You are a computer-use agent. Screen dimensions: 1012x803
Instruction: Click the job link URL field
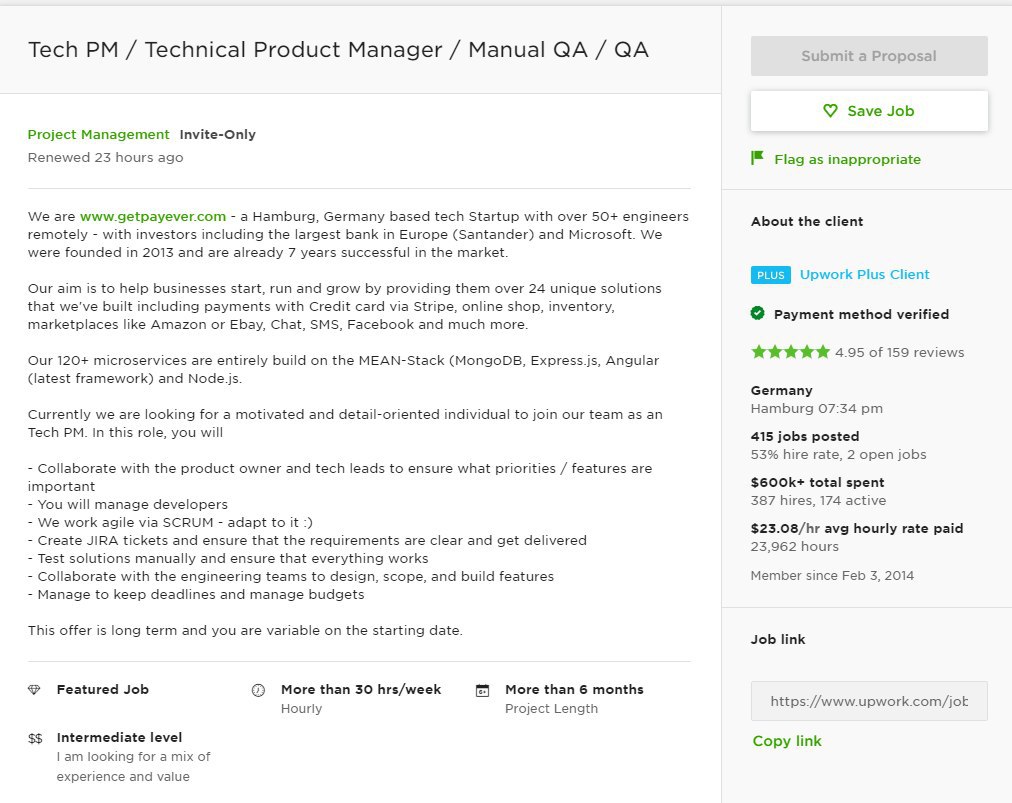(x=869, y=701)
